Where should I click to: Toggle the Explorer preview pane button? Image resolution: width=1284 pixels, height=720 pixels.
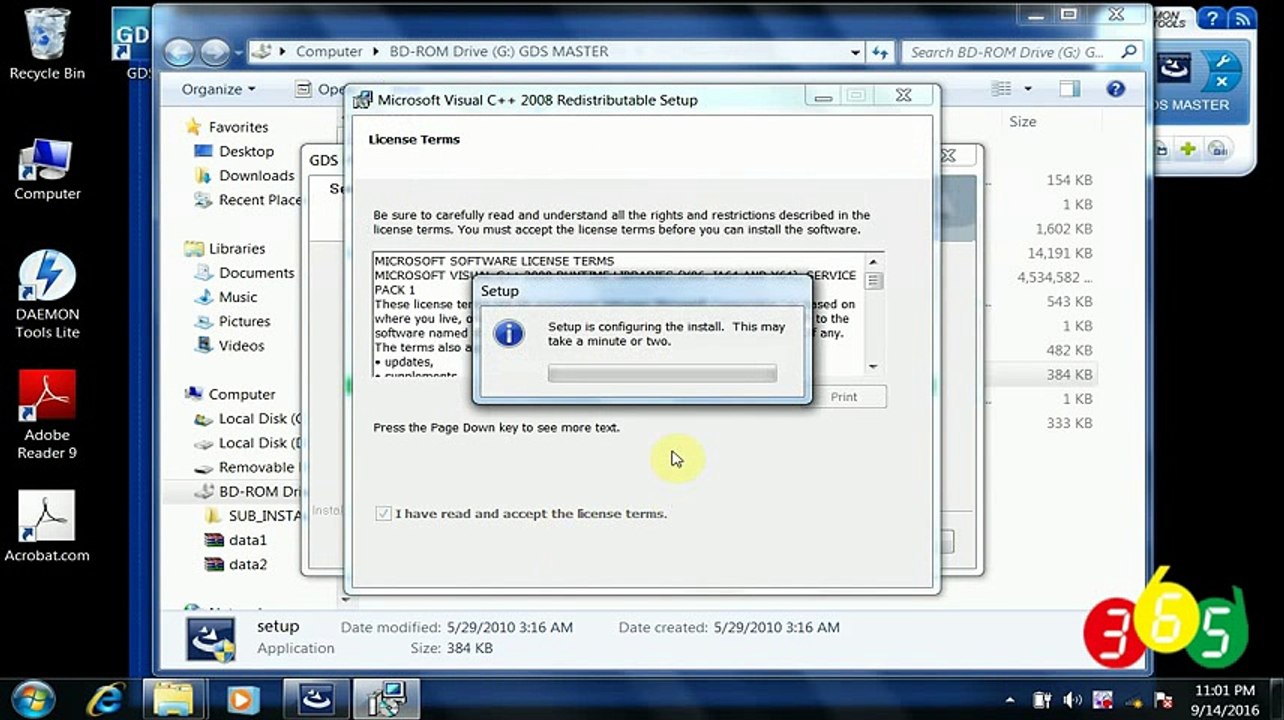(x=1070, y=89)
